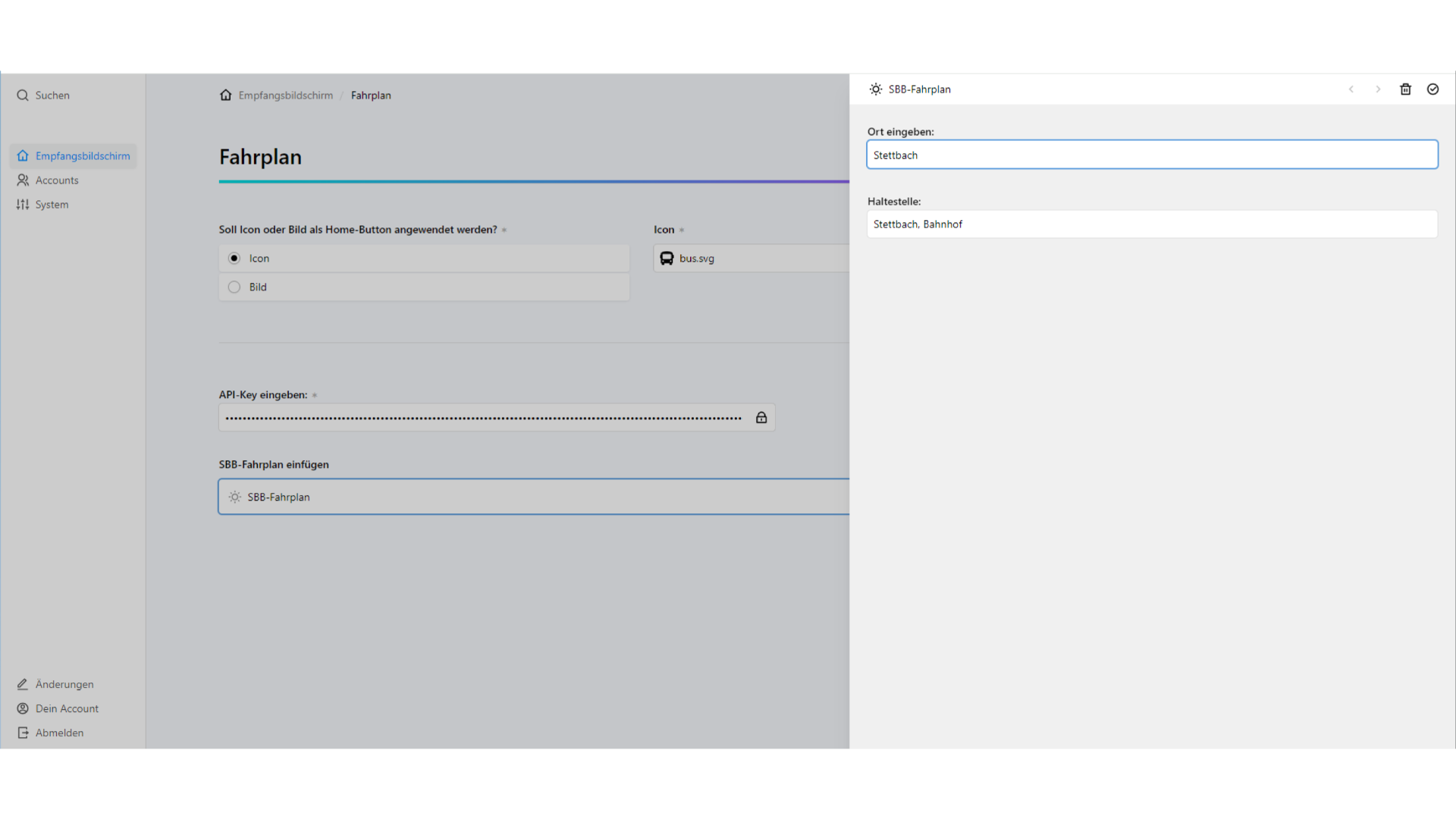The height and width of the screenshot is (819, 1456).
Task: Select the Icon radio option
Action: [x=424, y=259]
